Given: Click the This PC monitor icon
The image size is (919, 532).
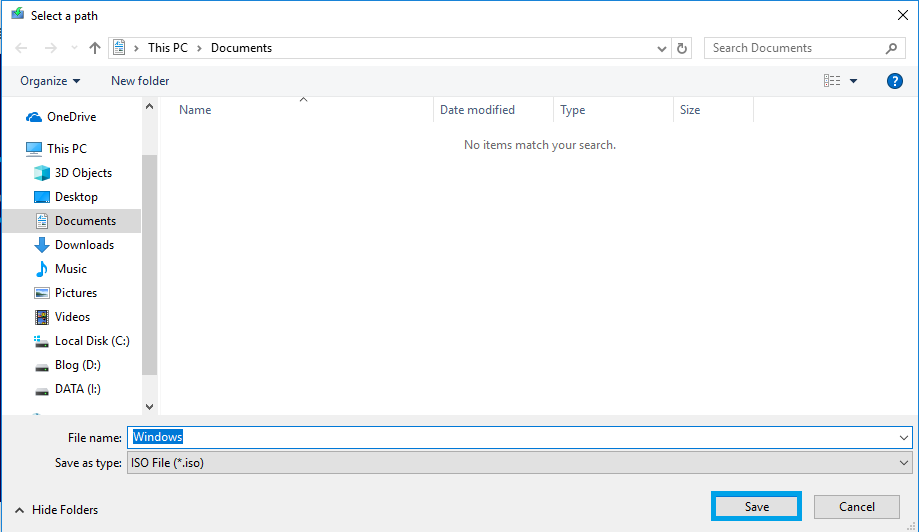Looking at the screenshot, I should [x=34, y=149].
